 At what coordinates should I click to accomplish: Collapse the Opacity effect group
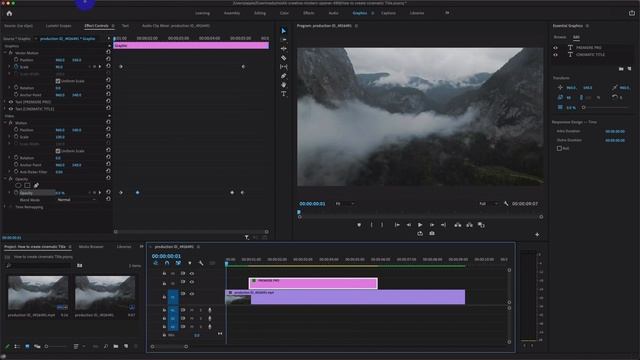click(x=5, y=179)
